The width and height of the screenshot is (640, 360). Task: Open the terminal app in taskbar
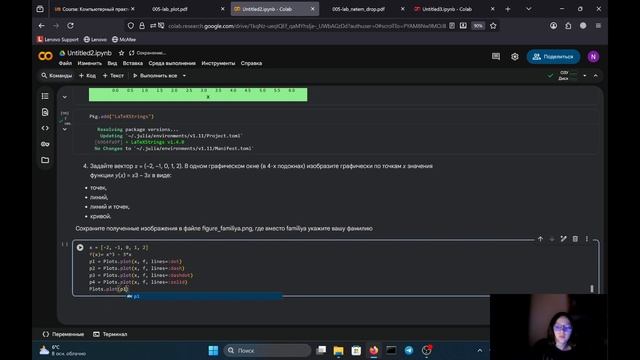pyautogui.click(x=391, y=350)
